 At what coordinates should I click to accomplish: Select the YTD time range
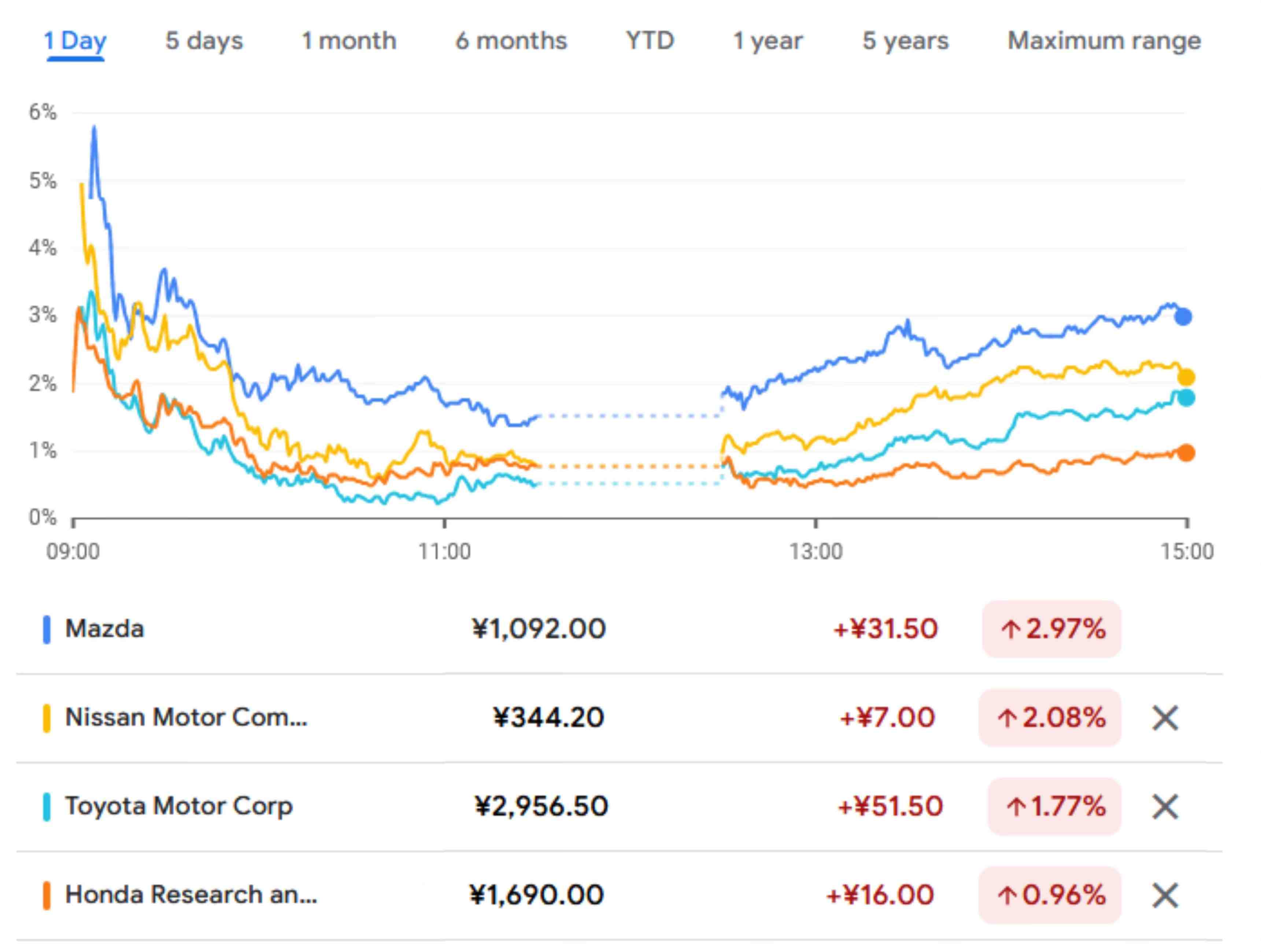650,40
